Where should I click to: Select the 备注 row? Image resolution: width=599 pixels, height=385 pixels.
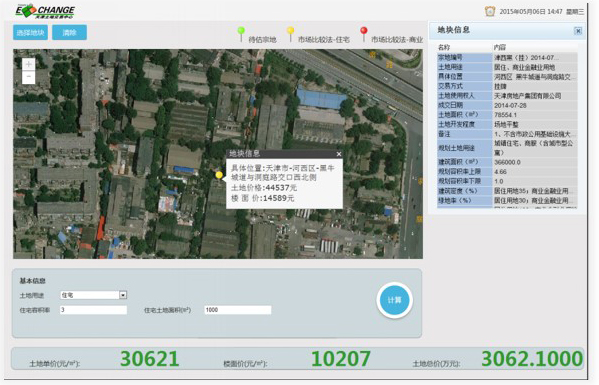tap(507, 134)
